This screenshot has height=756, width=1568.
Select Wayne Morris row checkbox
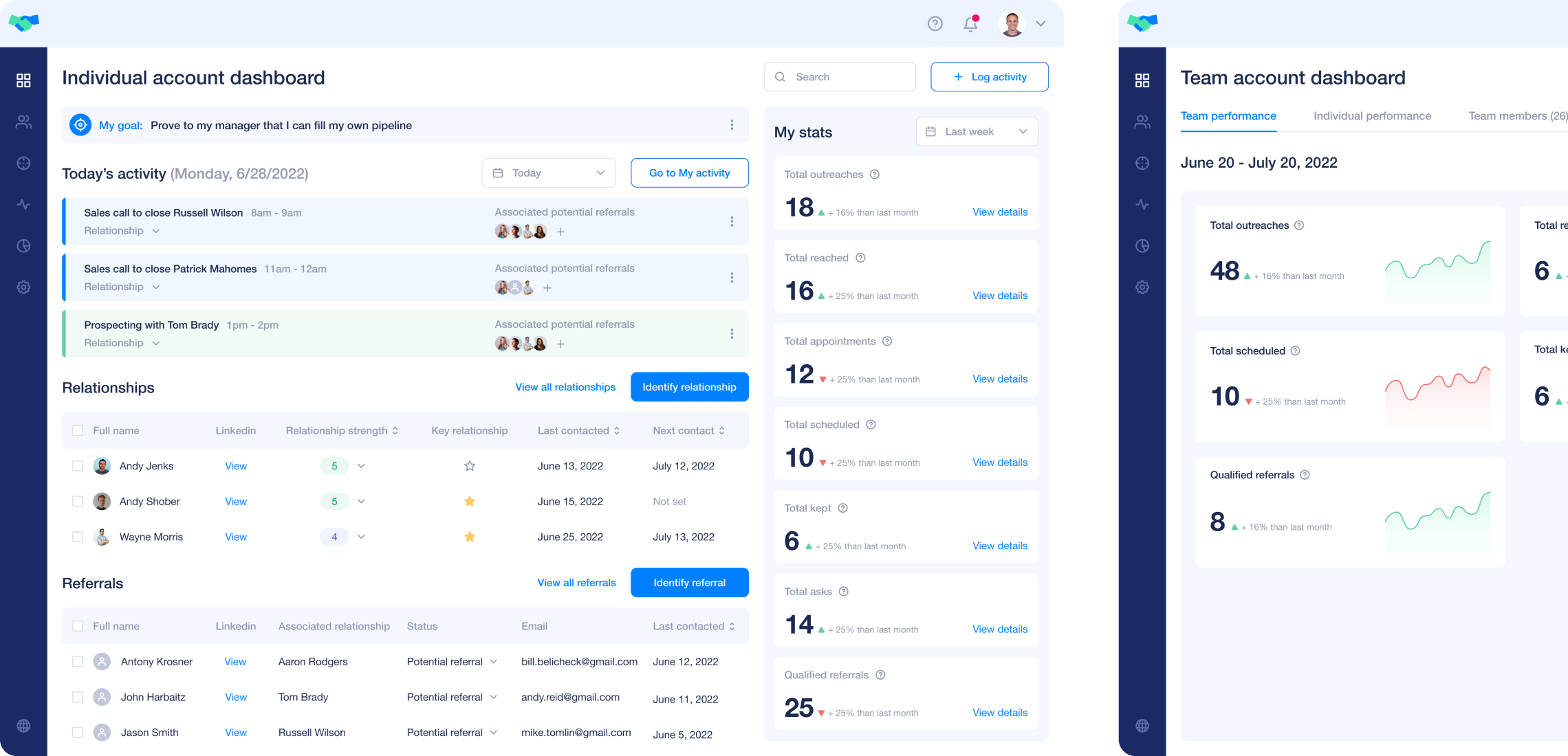78,537
